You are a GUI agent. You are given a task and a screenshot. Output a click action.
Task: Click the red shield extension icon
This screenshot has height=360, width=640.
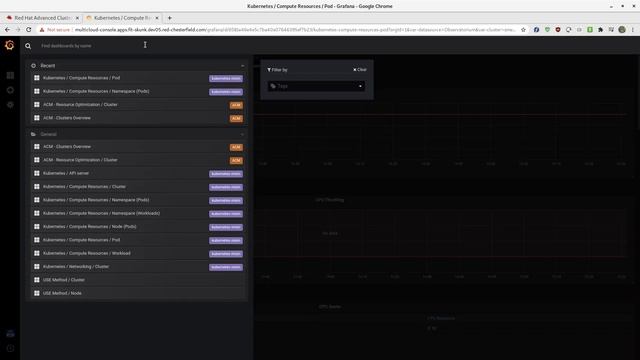click(558, 30)
